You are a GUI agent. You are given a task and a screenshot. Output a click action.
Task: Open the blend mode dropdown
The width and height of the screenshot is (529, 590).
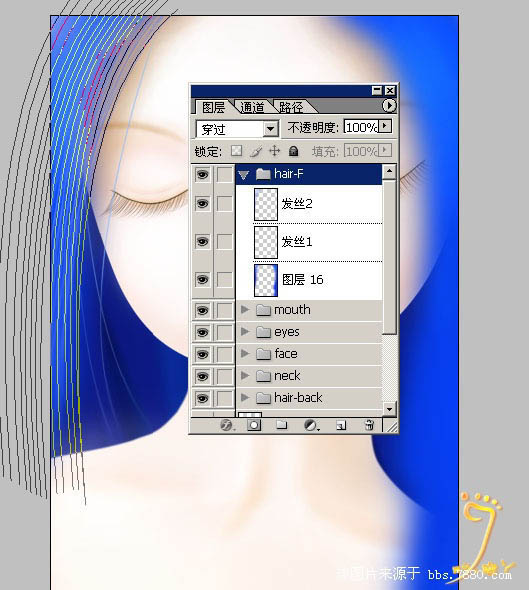271,129
